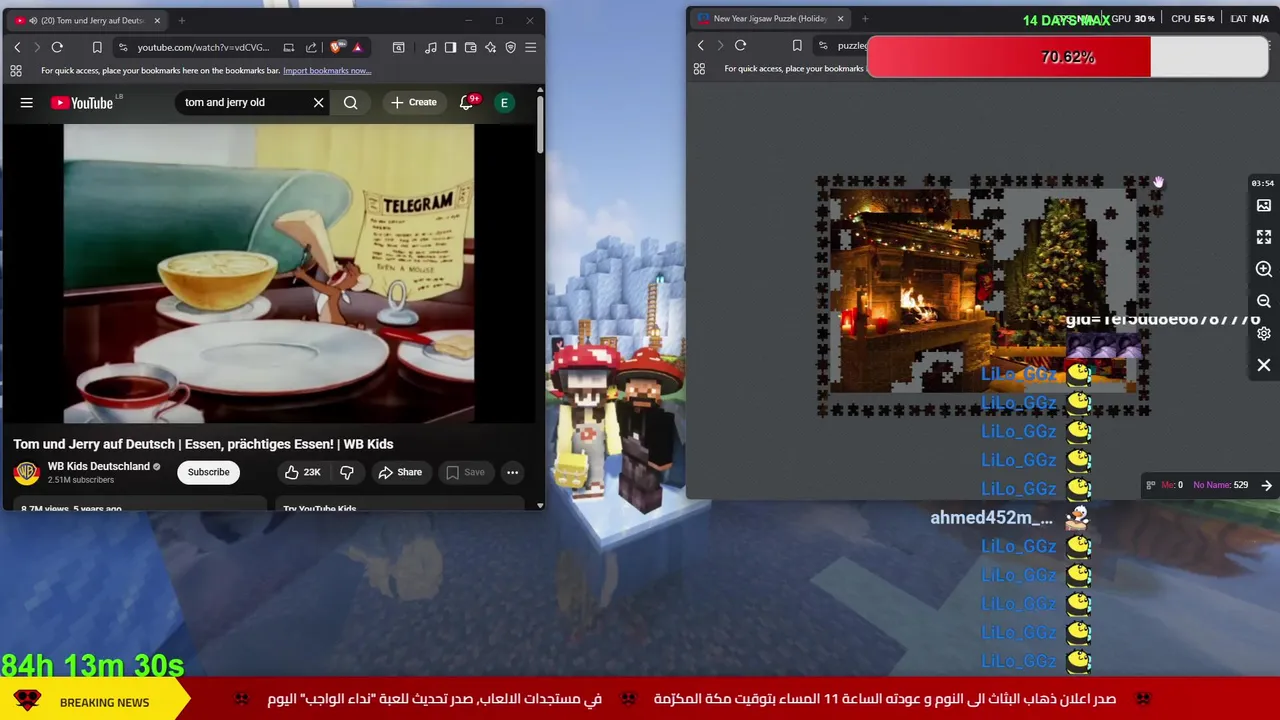Close the New Year Jigsaw Puzzle tab
The width and height of the screenshot is (1280, 720).
840,18
